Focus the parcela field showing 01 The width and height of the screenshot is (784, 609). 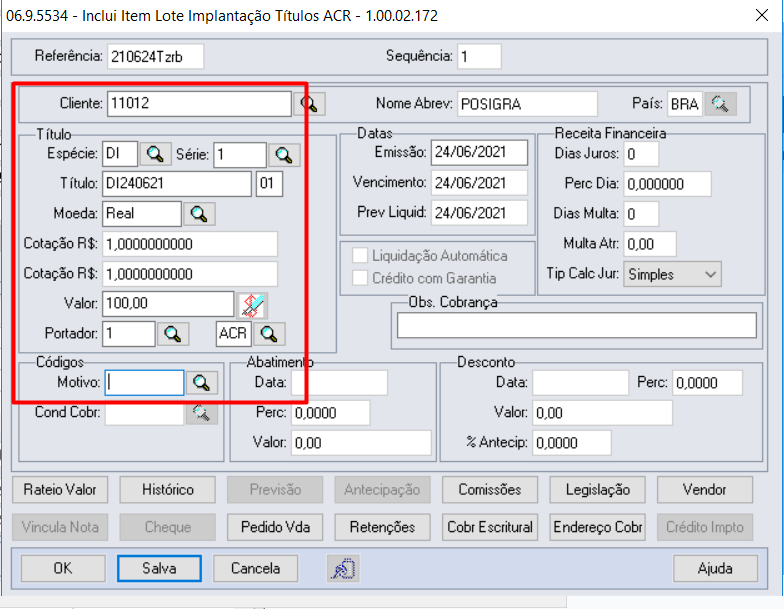pos(270,184)
